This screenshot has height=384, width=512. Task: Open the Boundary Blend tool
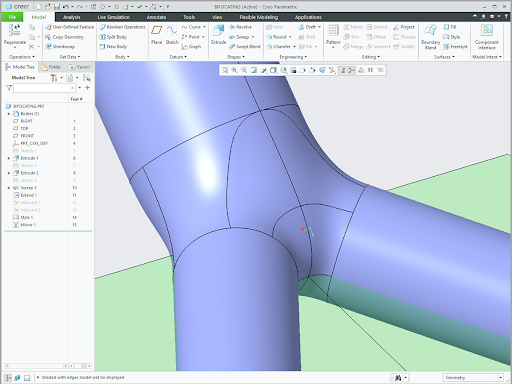pyautogui.click(x=430, y=37)
